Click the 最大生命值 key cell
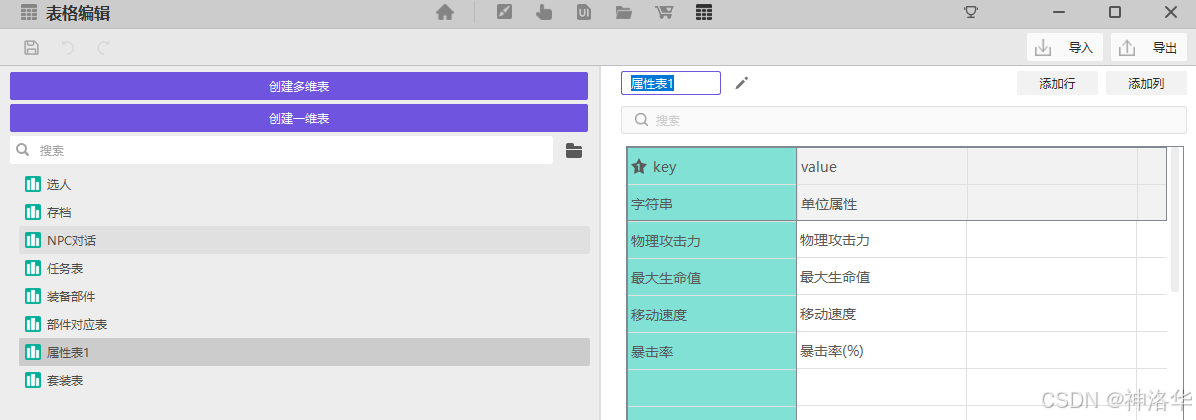Screen dimensions: 1196x420 coord(712,277)
